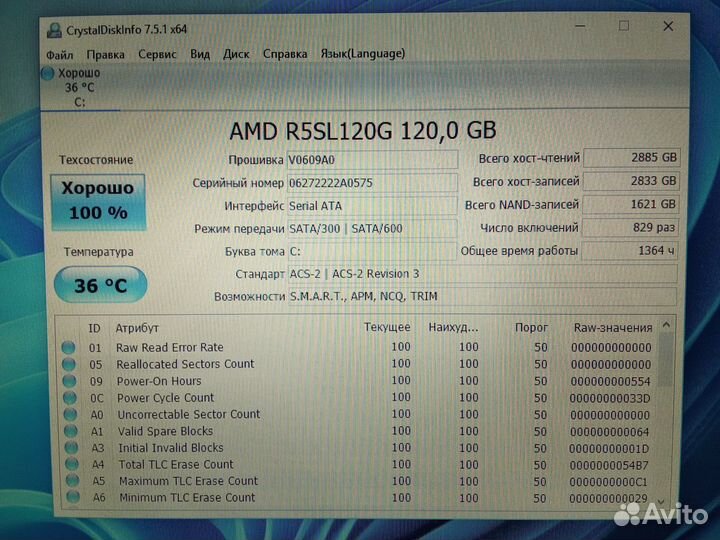Click the Интерфейс field Serial ATA

(372, 206)
